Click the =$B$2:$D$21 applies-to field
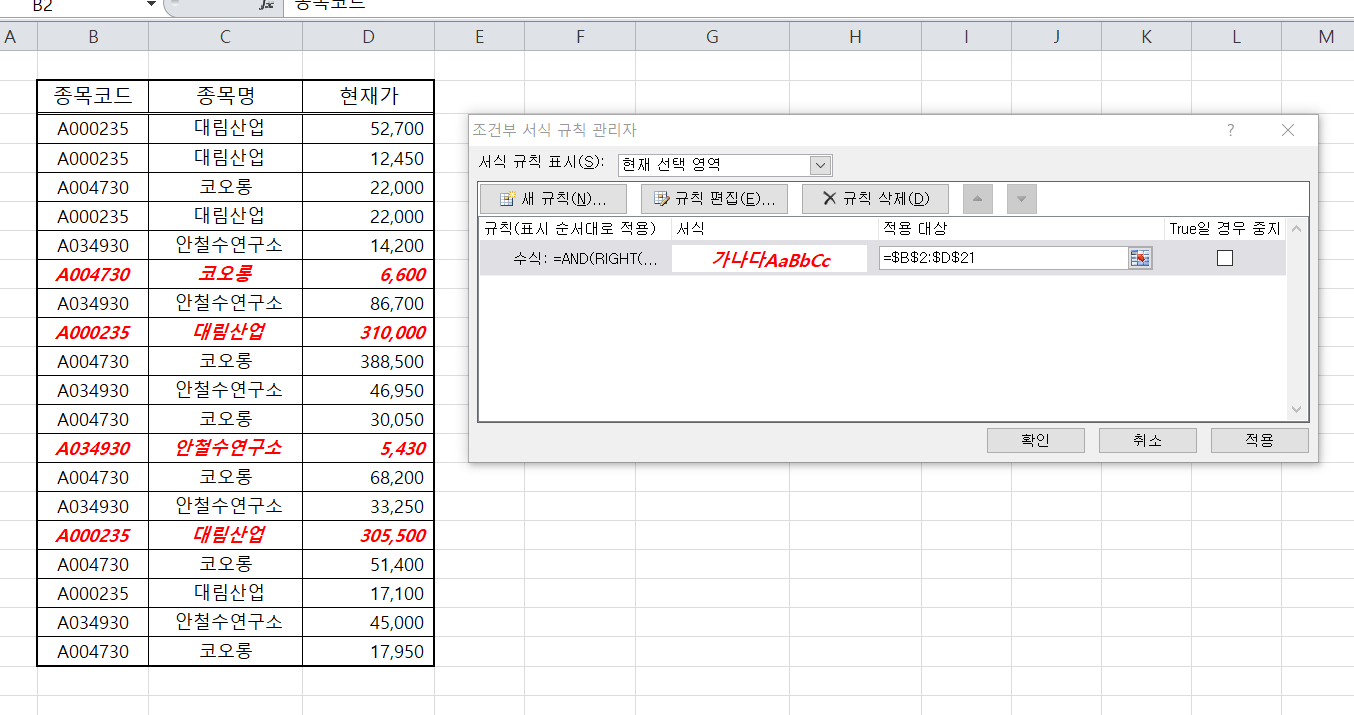 [1002, 259]
